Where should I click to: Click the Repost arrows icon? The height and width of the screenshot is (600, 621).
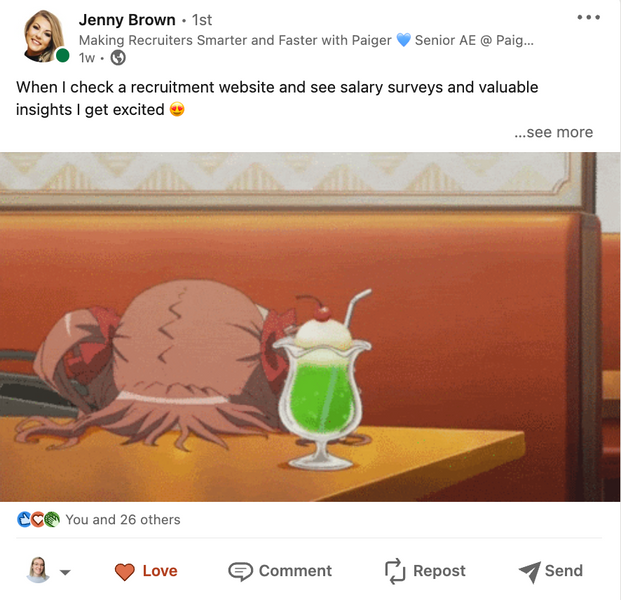tap(395, 571)
